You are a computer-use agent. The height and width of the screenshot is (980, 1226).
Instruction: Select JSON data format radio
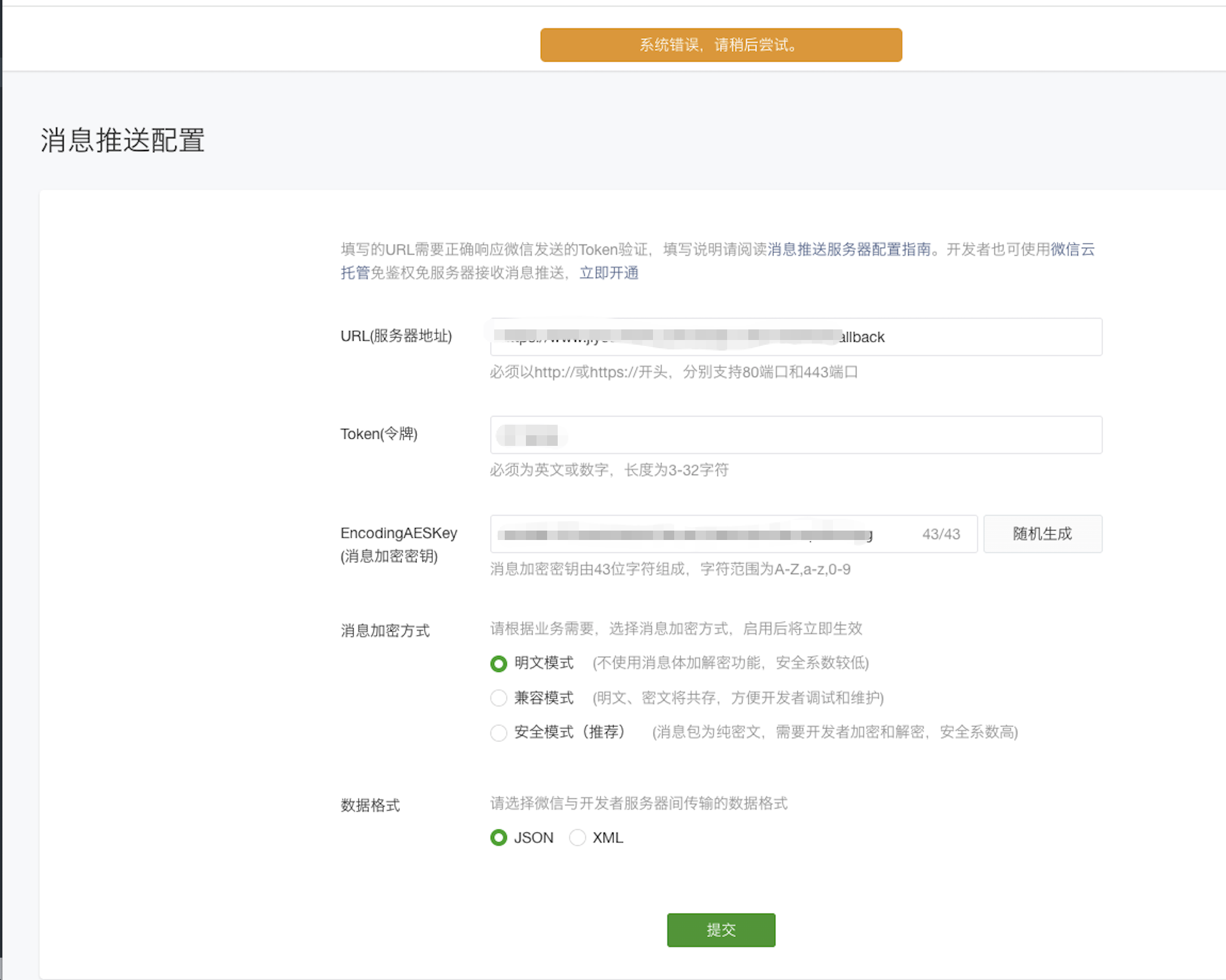[x=498, y=837]
